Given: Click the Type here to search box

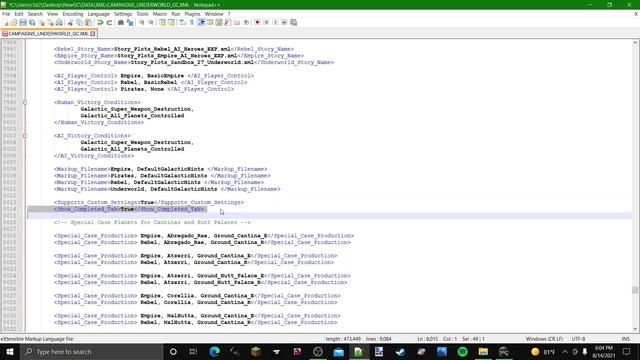Looking at the screenshot, I should click(92, 351).
